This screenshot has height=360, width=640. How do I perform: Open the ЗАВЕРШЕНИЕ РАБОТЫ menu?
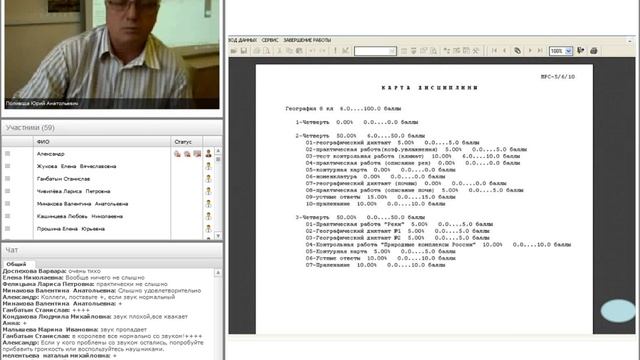tap(307, 40)
